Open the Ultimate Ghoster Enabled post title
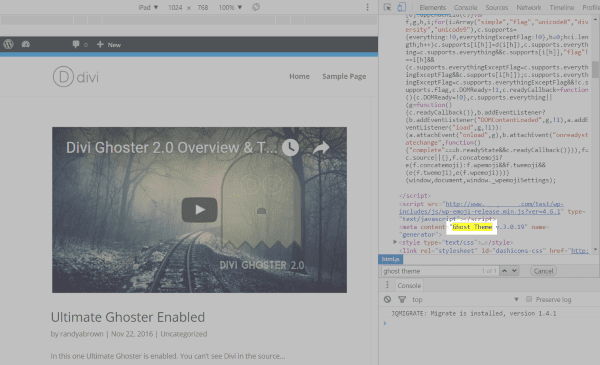Viewport: 600px width, 365px height. [x=128, y=317]
